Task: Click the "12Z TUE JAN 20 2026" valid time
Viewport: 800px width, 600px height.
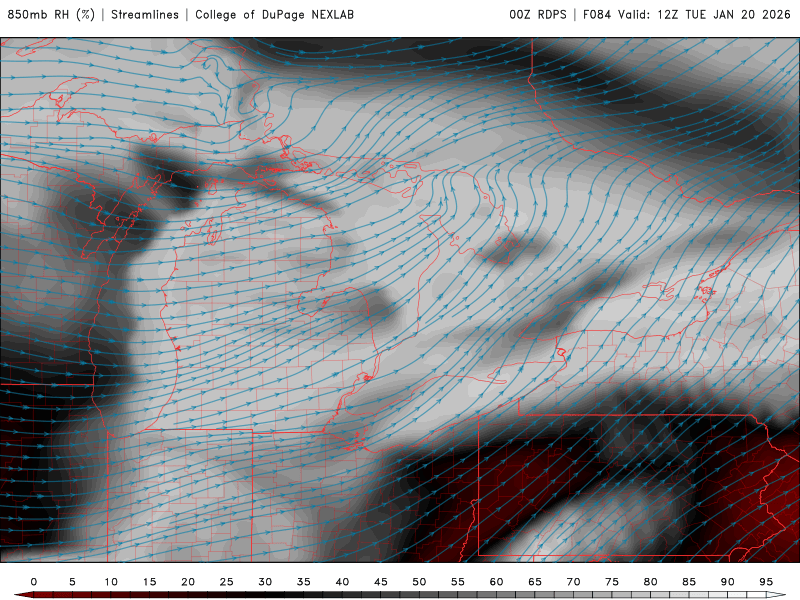Action: (x=724, y=15)
